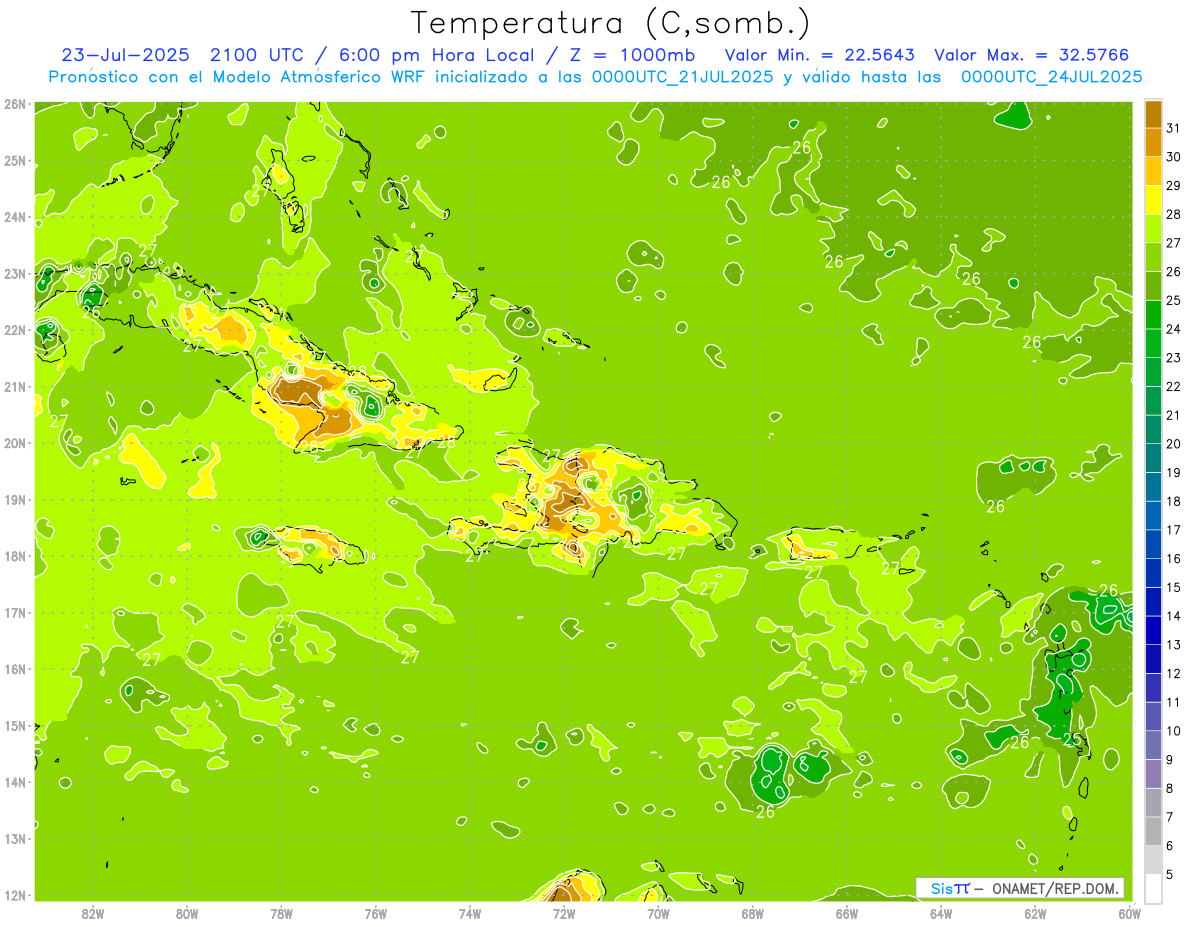Select the 66W longitude axis label
Viewport: 1200px width, 927px height.
(847, 913)
